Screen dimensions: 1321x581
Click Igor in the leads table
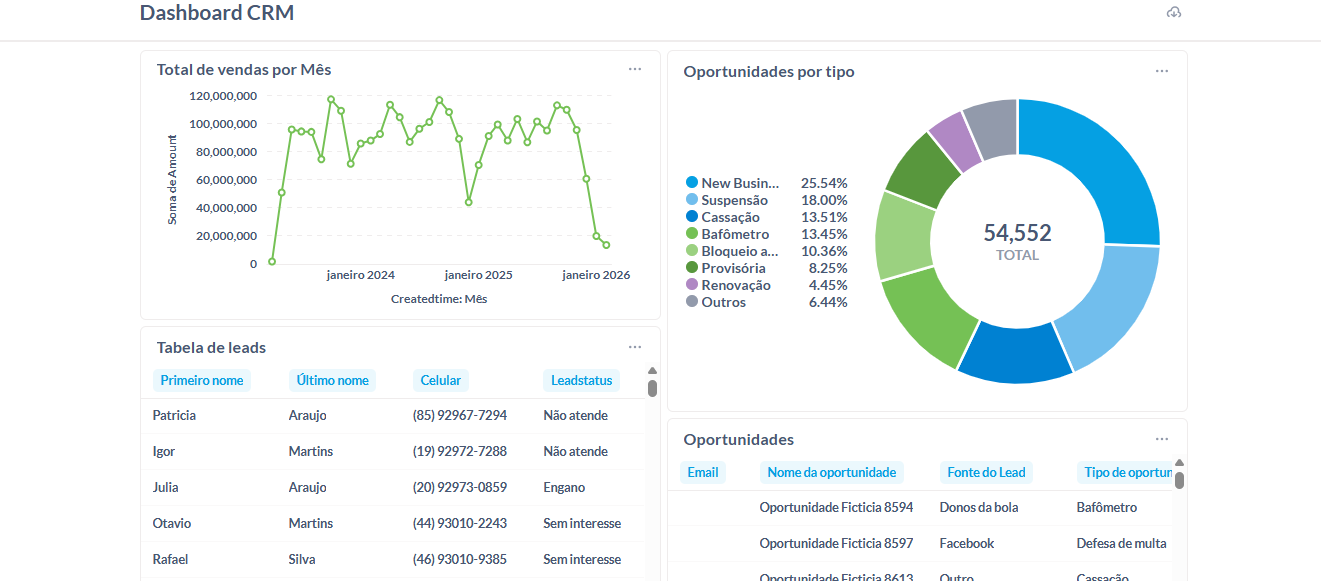pyautogui.click(x=164, y=451)
